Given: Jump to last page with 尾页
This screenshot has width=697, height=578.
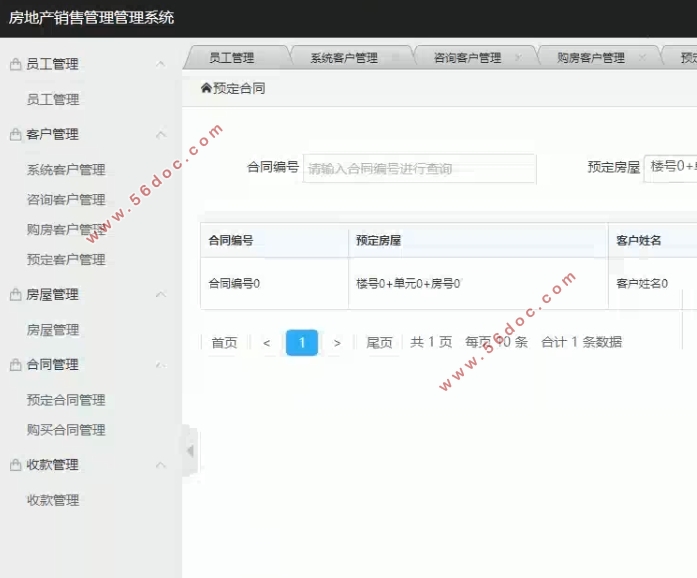Looking at the screenshot, I should (x=379, y=342).
